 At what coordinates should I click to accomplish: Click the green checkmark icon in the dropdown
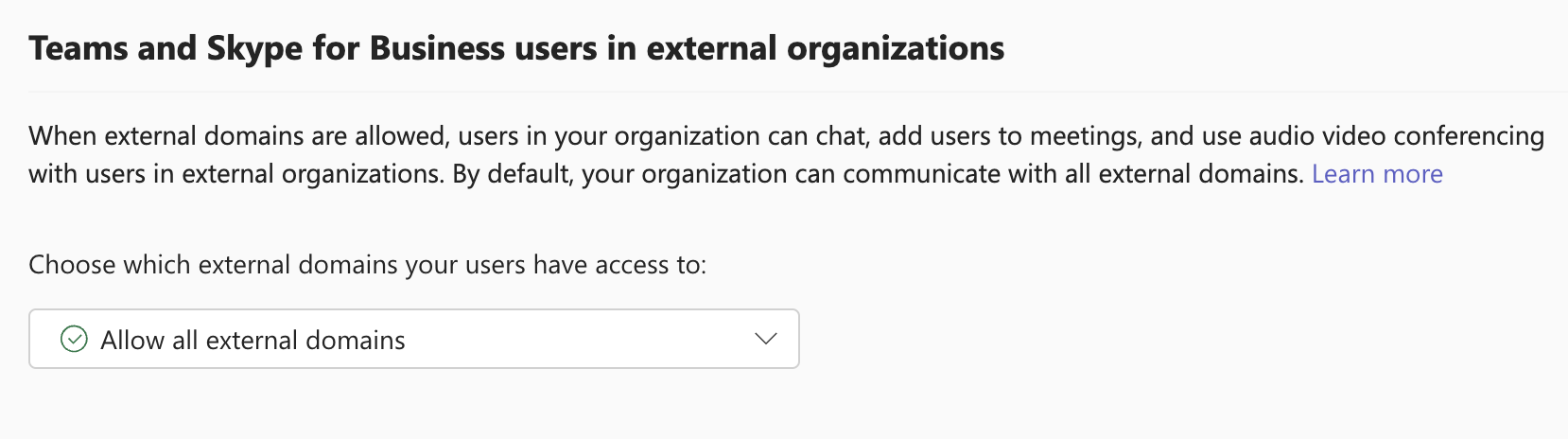(74, 339)
